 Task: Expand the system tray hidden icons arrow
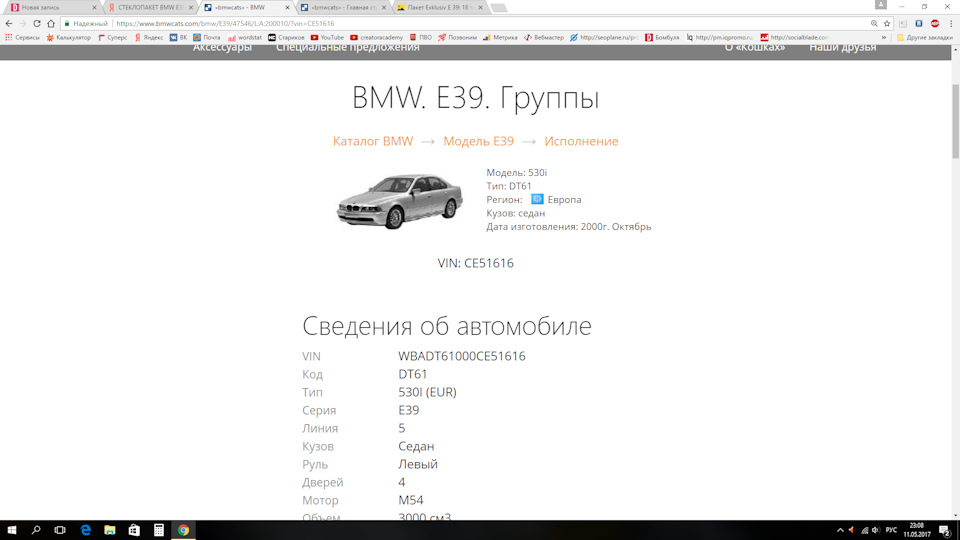coord(840,530)
